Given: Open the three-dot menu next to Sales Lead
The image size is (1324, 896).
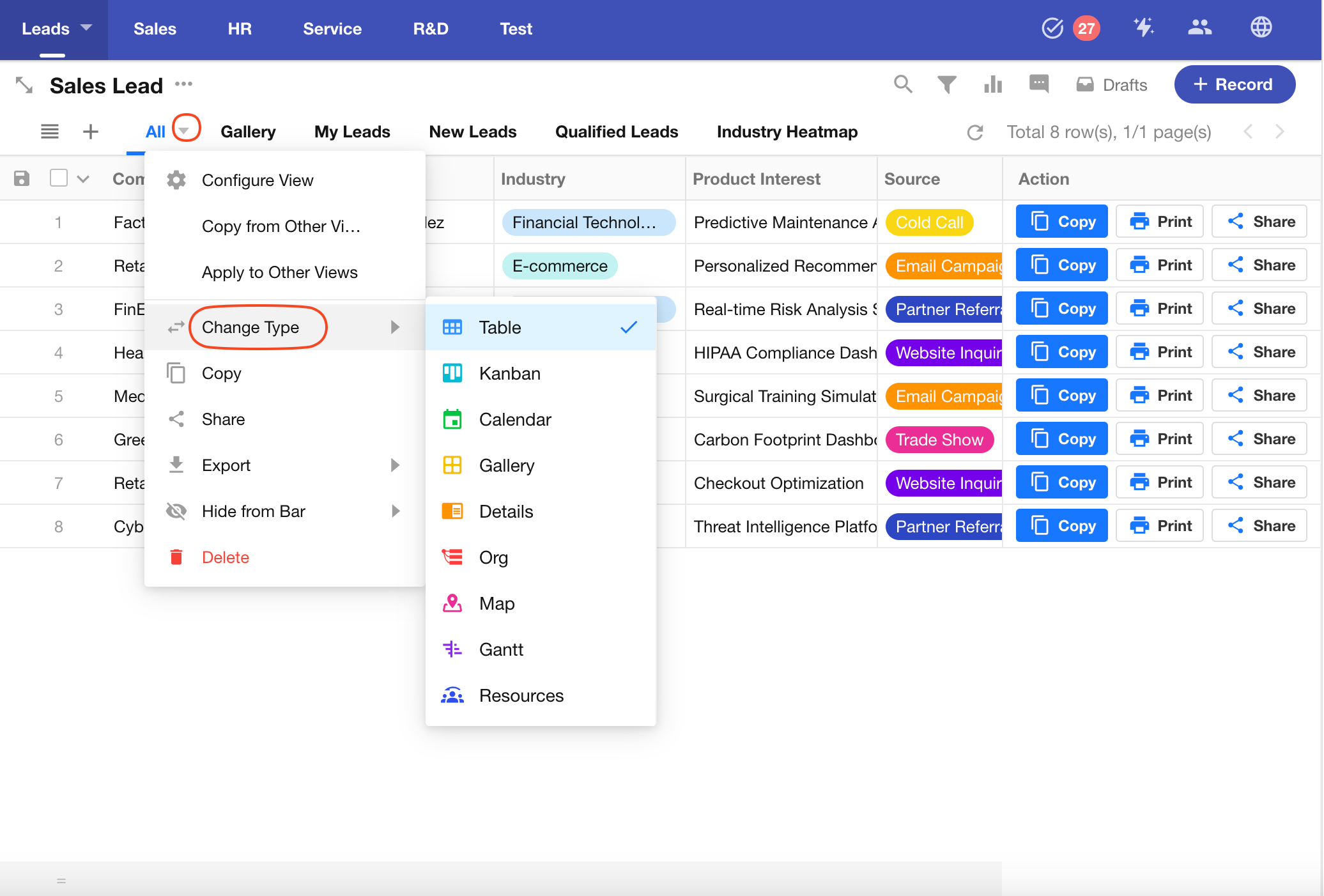Looking at the screenshot, I should coord(183,84).
